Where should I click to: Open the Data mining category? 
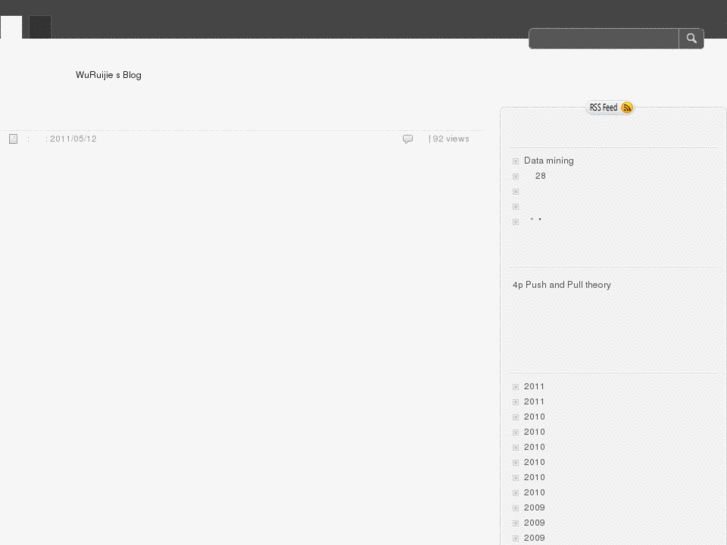coord(548,160)
